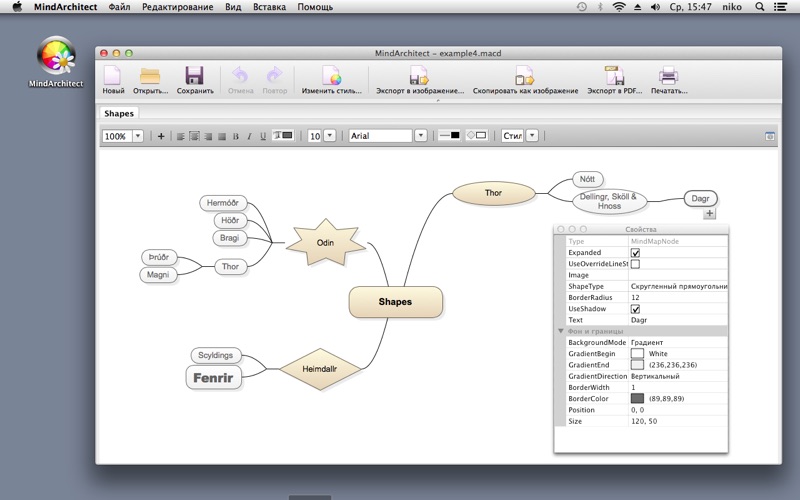The height and width of the screenshot is (500, 800).
Task: Select the Scyldings node
Action: pos(215,355)
